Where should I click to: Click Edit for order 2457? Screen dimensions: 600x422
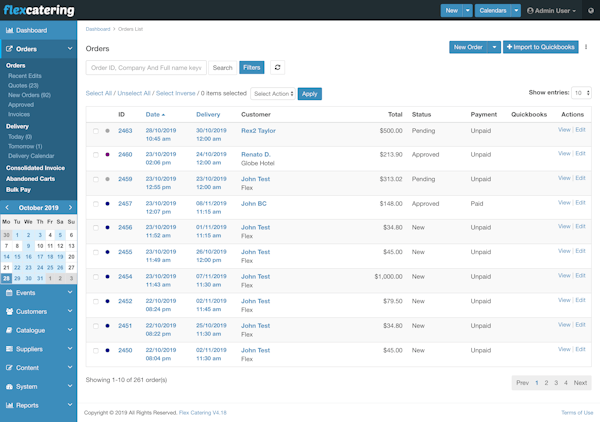pos(580,202)
